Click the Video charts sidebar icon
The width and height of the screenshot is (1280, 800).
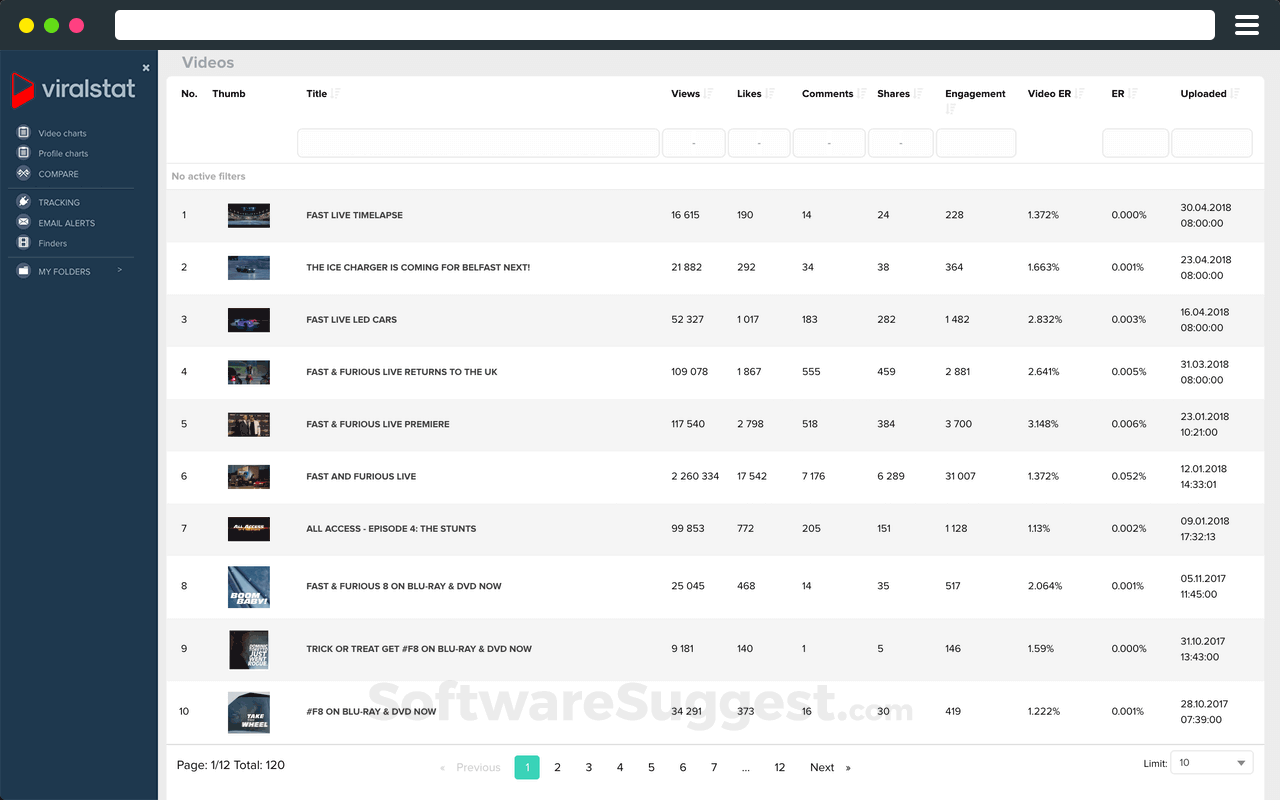pos(23,132)
